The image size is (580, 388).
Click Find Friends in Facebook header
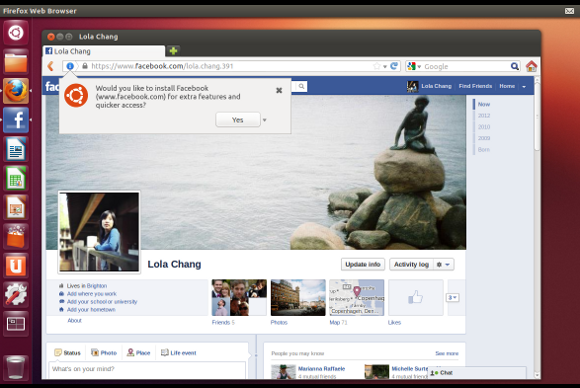(475, 86)
